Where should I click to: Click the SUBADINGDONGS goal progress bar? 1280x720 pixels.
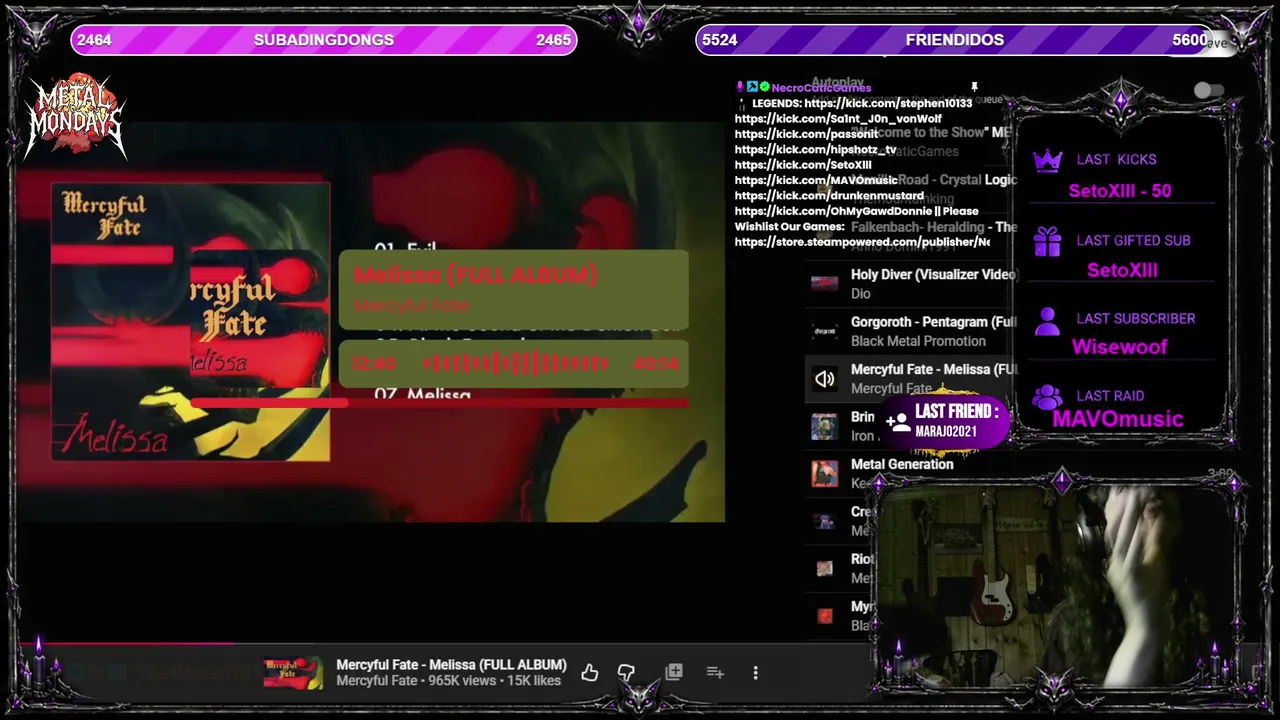click(323, 40)
